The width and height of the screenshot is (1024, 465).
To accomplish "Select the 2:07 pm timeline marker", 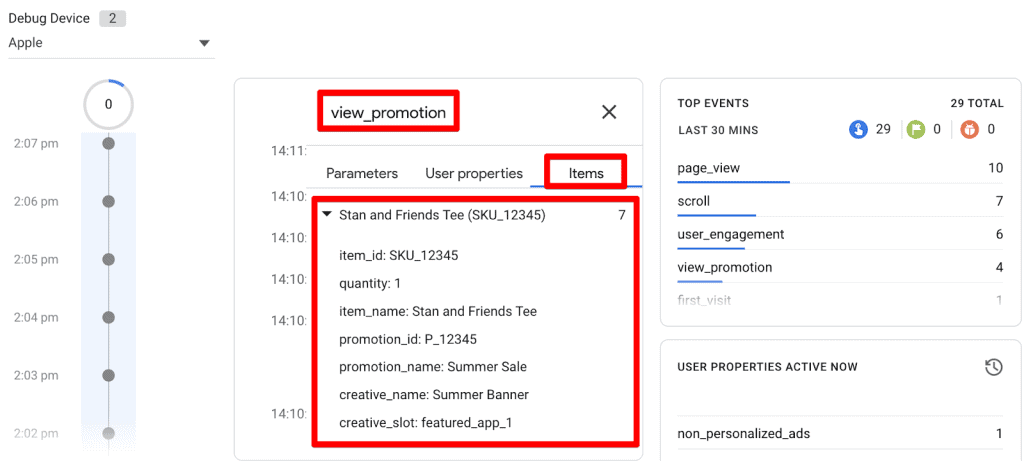I will pyautogui.click(x=109, y=143).
